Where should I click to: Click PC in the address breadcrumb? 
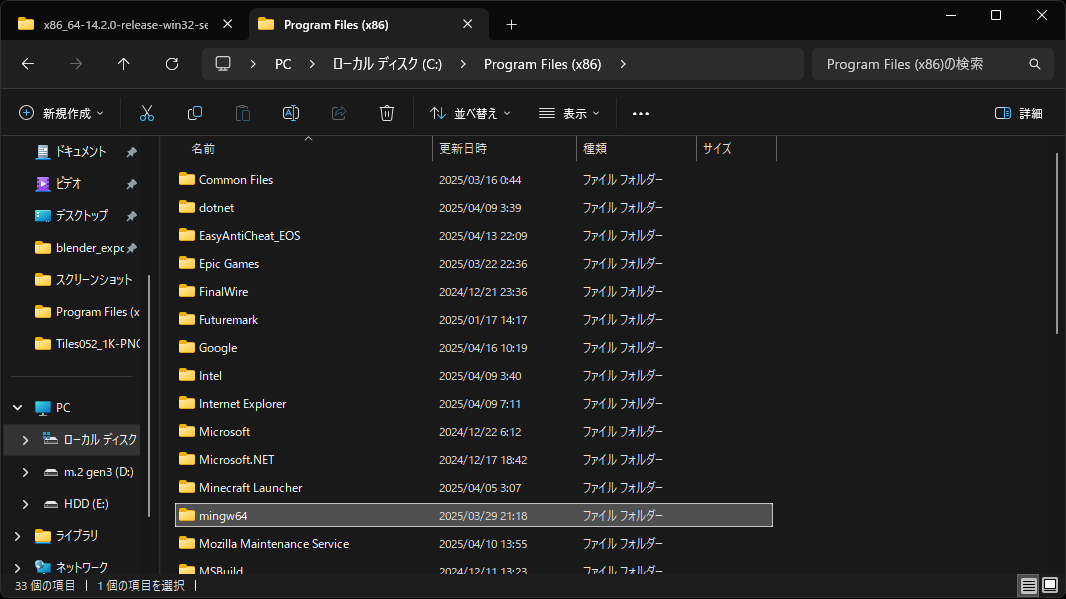[x=283, y=64]
